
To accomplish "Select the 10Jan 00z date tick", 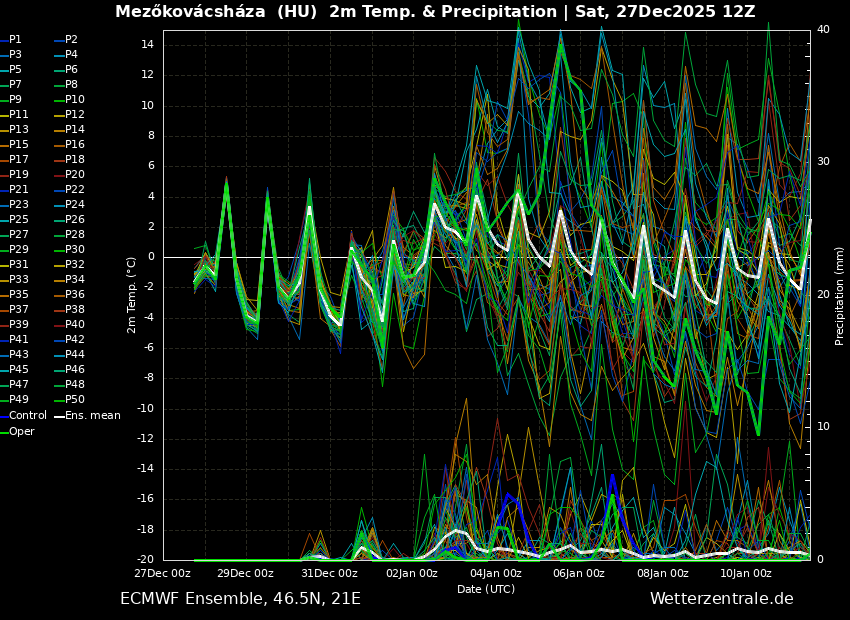I will point(746,574).
